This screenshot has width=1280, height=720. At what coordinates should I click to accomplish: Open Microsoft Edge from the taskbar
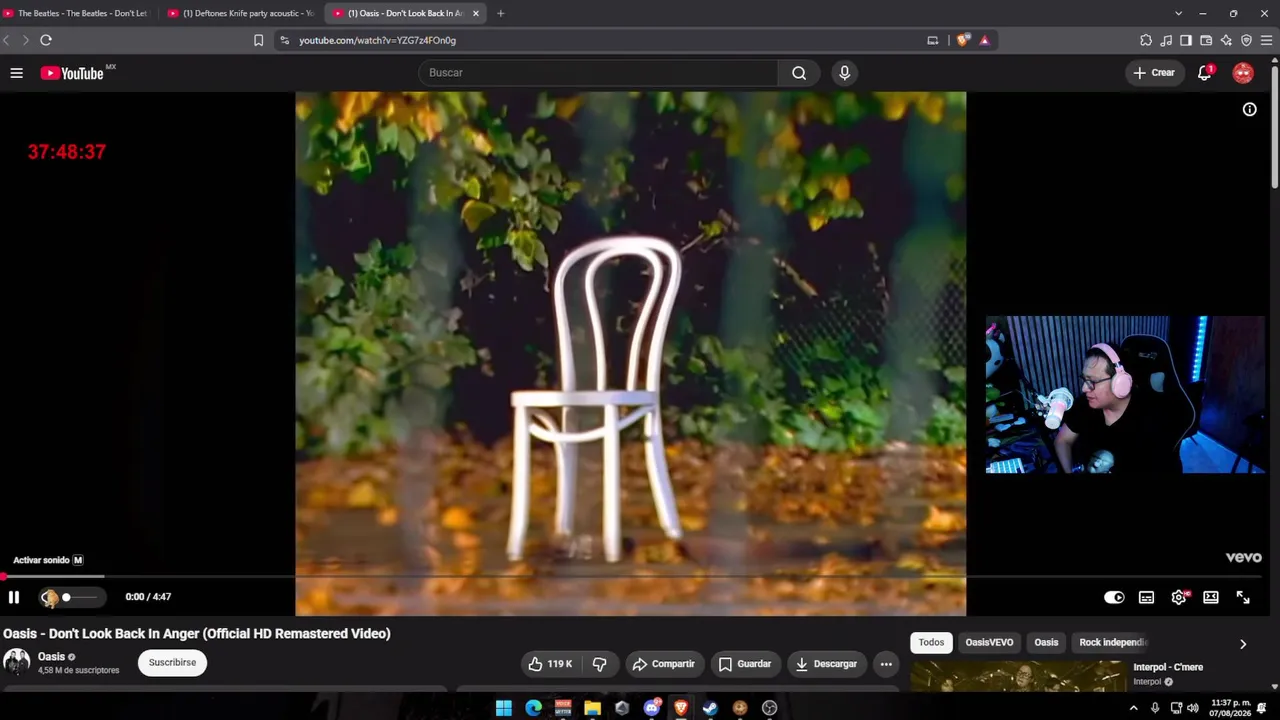tap(533, 708)
